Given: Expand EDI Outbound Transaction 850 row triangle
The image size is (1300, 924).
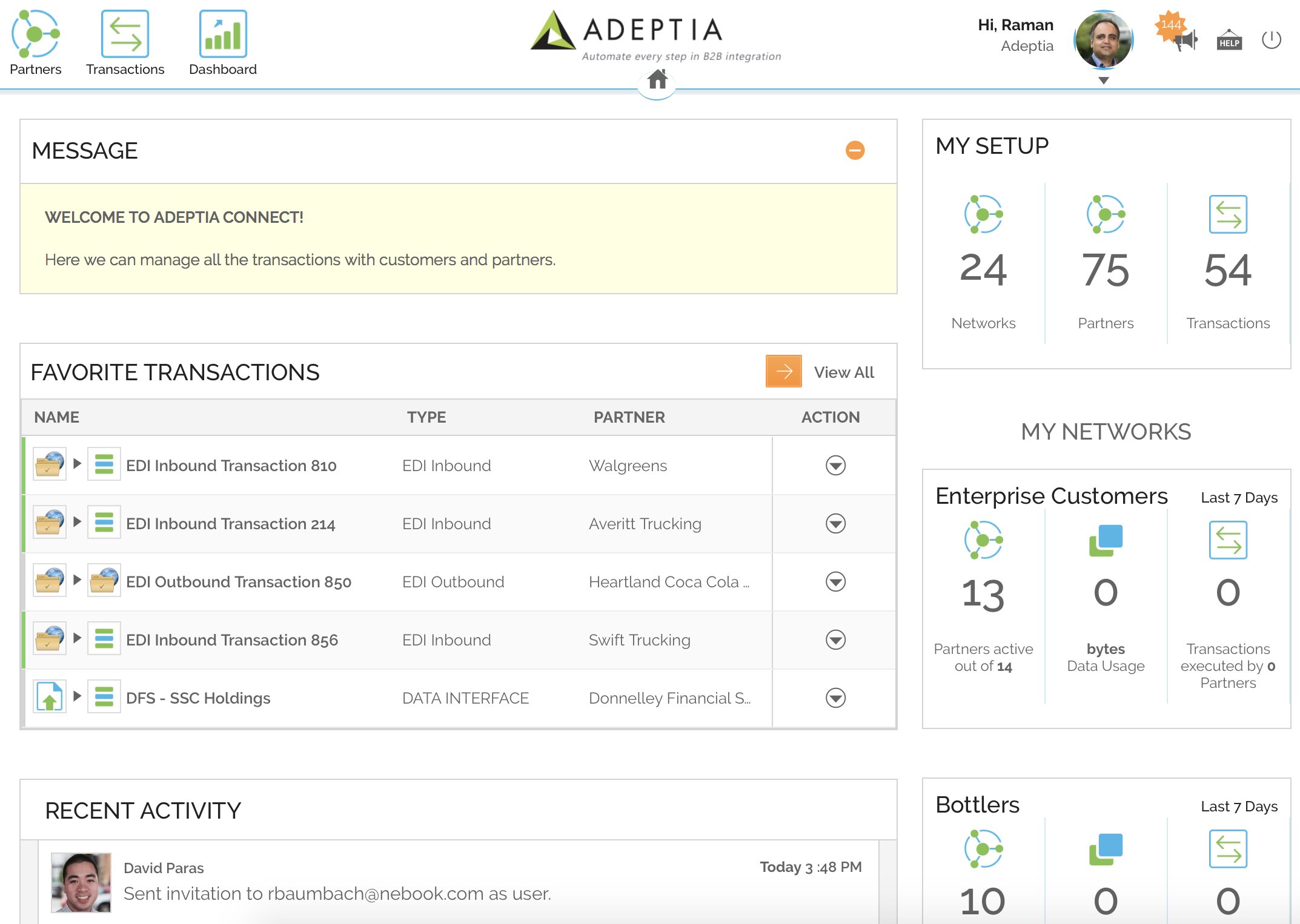Looking at the screenshot, I should (x=77, y=580).
